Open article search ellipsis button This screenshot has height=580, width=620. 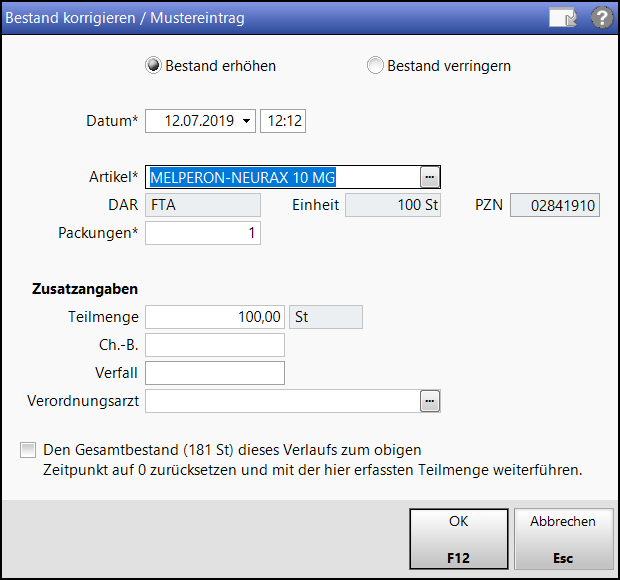430,177
